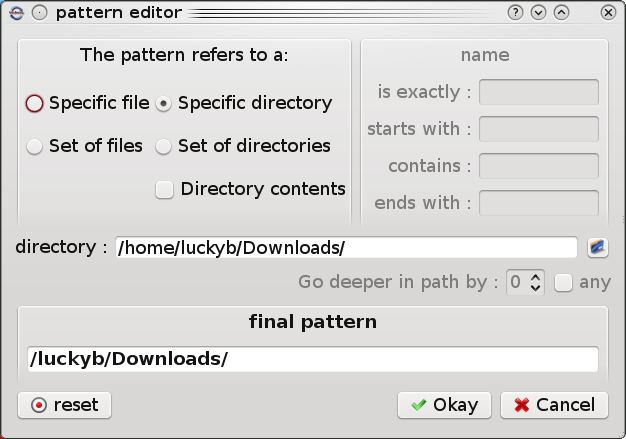Click the final pattern text field

(x=313, y=359)
